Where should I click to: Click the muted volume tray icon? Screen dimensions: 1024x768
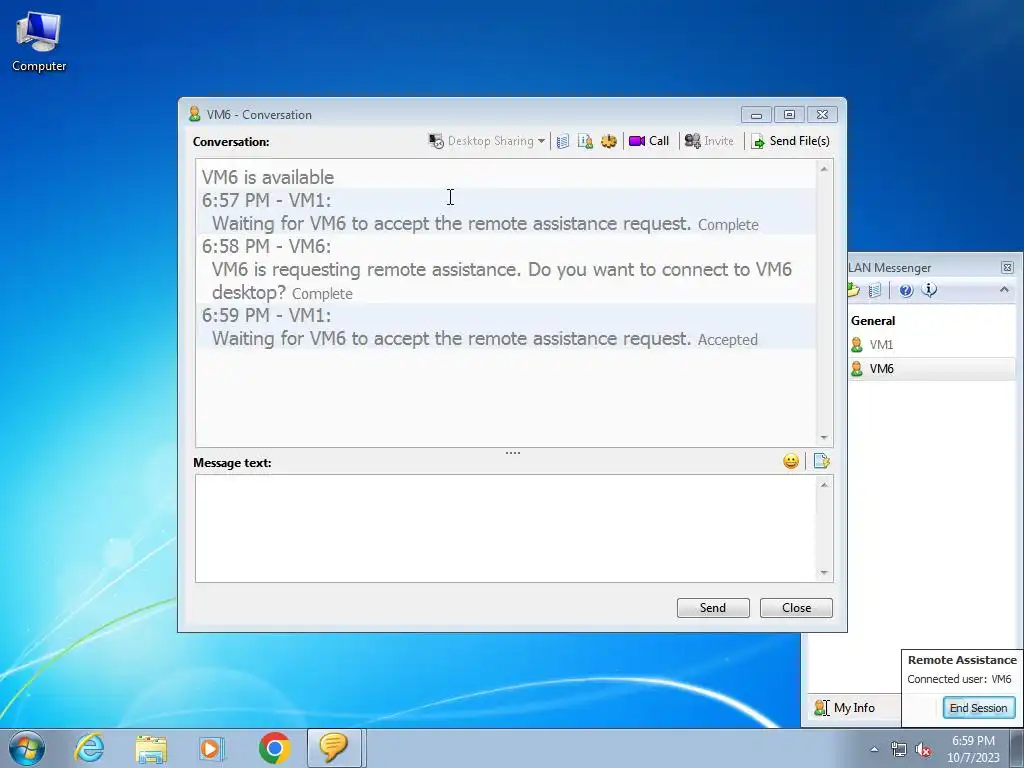coord(923,750)
